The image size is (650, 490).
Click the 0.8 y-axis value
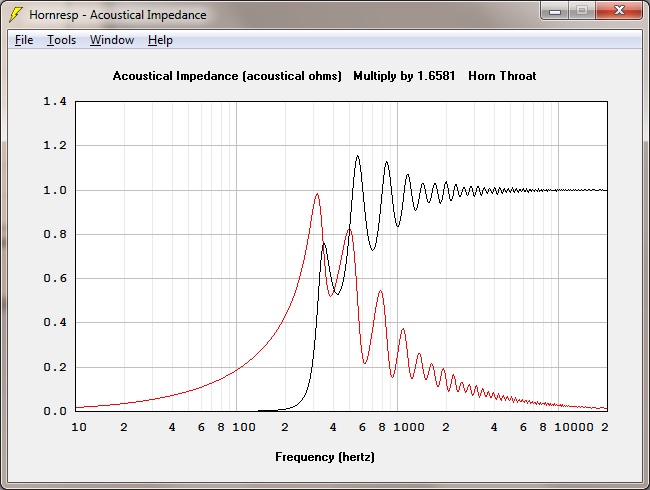(55, 234)
